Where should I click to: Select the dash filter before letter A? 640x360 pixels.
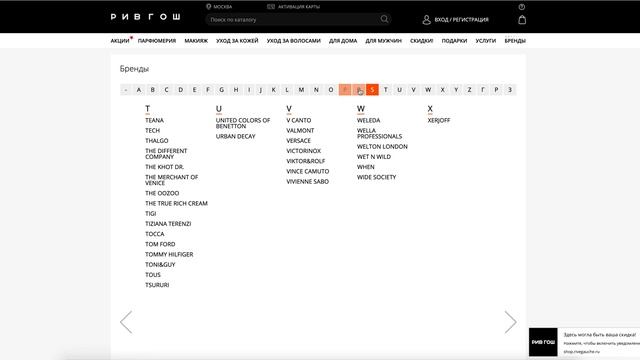tap(126, 90)
